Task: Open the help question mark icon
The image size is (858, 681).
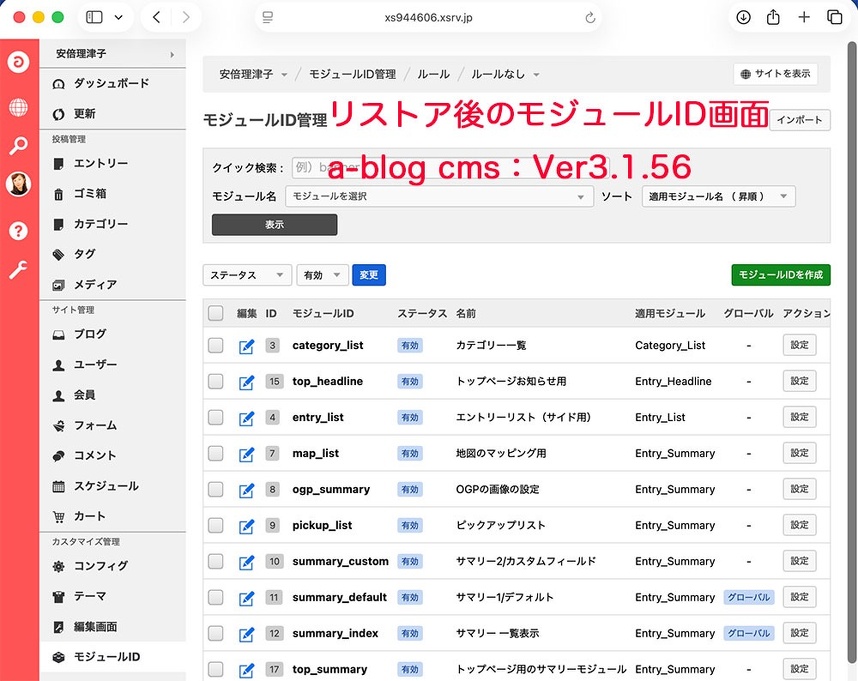Action: 18,231
